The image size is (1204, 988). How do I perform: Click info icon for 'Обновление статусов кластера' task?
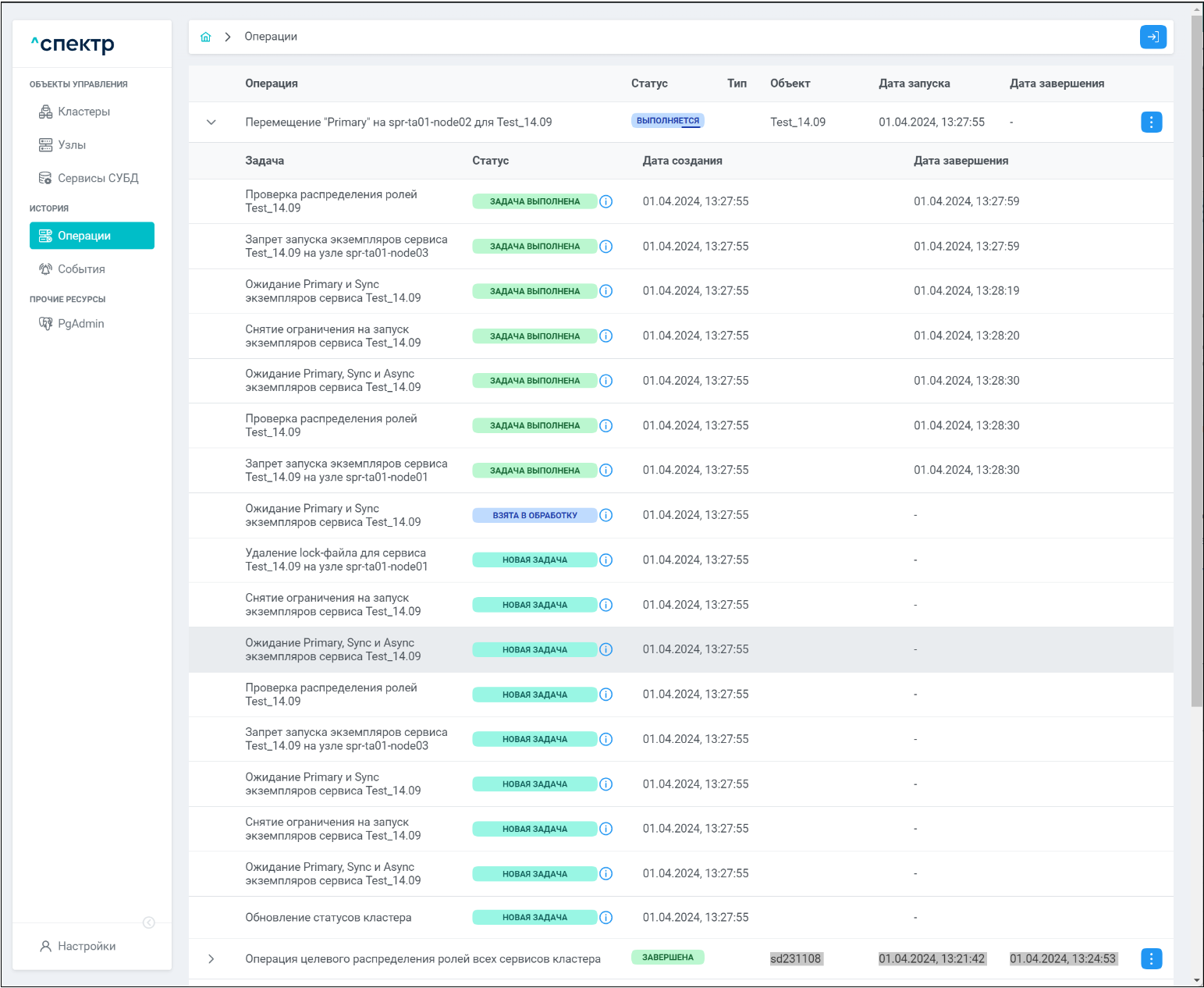(606, 918)
